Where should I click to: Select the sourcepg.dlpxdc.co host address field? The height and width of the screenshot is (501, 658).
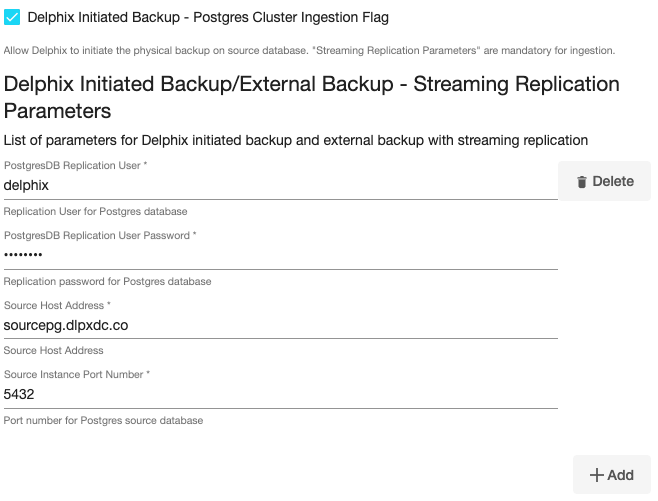[280, 325]
